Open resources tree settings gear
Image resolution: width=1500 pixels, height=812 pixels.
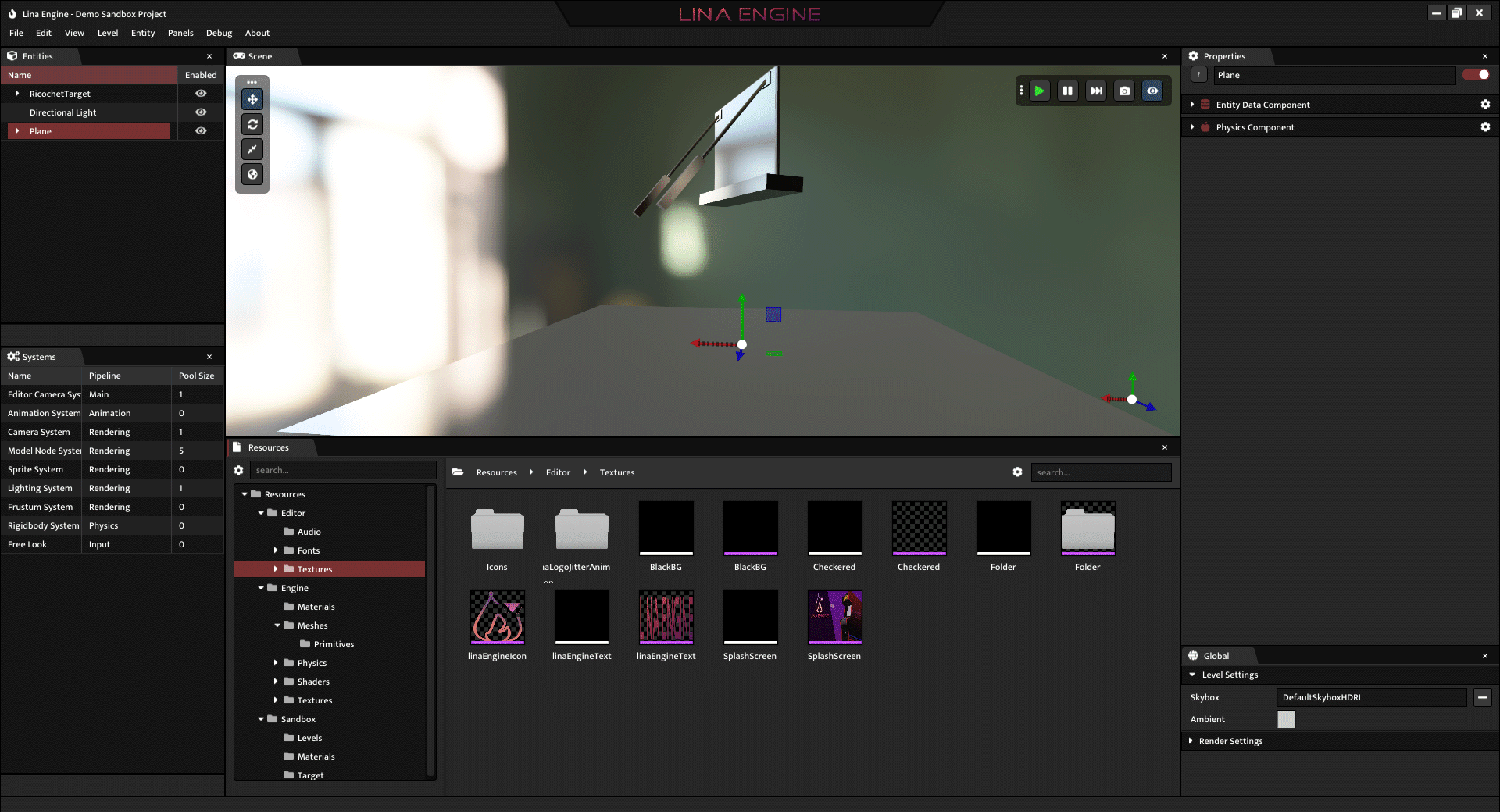point(239,470)
